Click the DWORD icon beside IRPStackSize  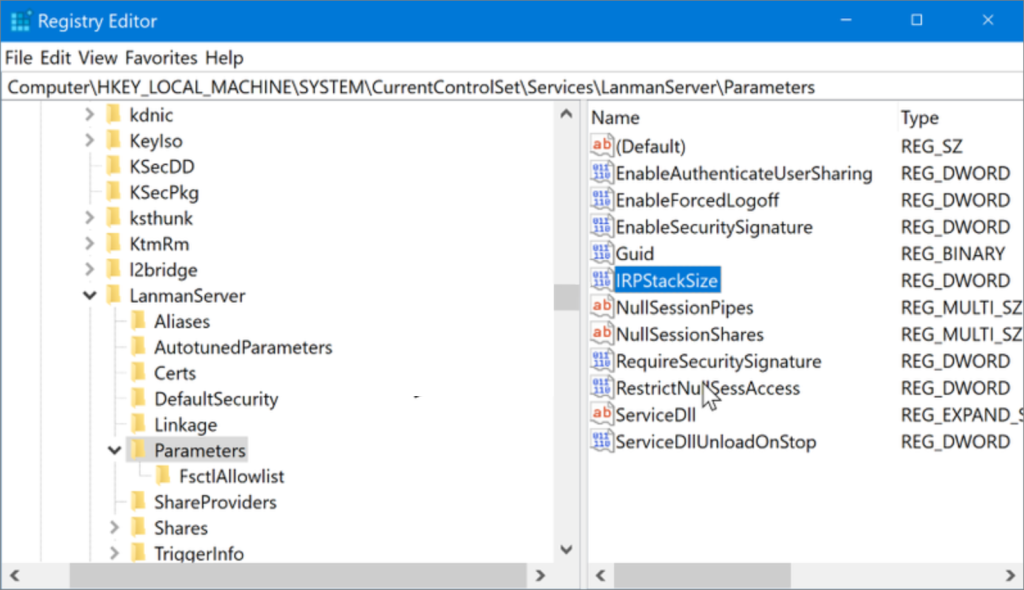click(601, 280)
